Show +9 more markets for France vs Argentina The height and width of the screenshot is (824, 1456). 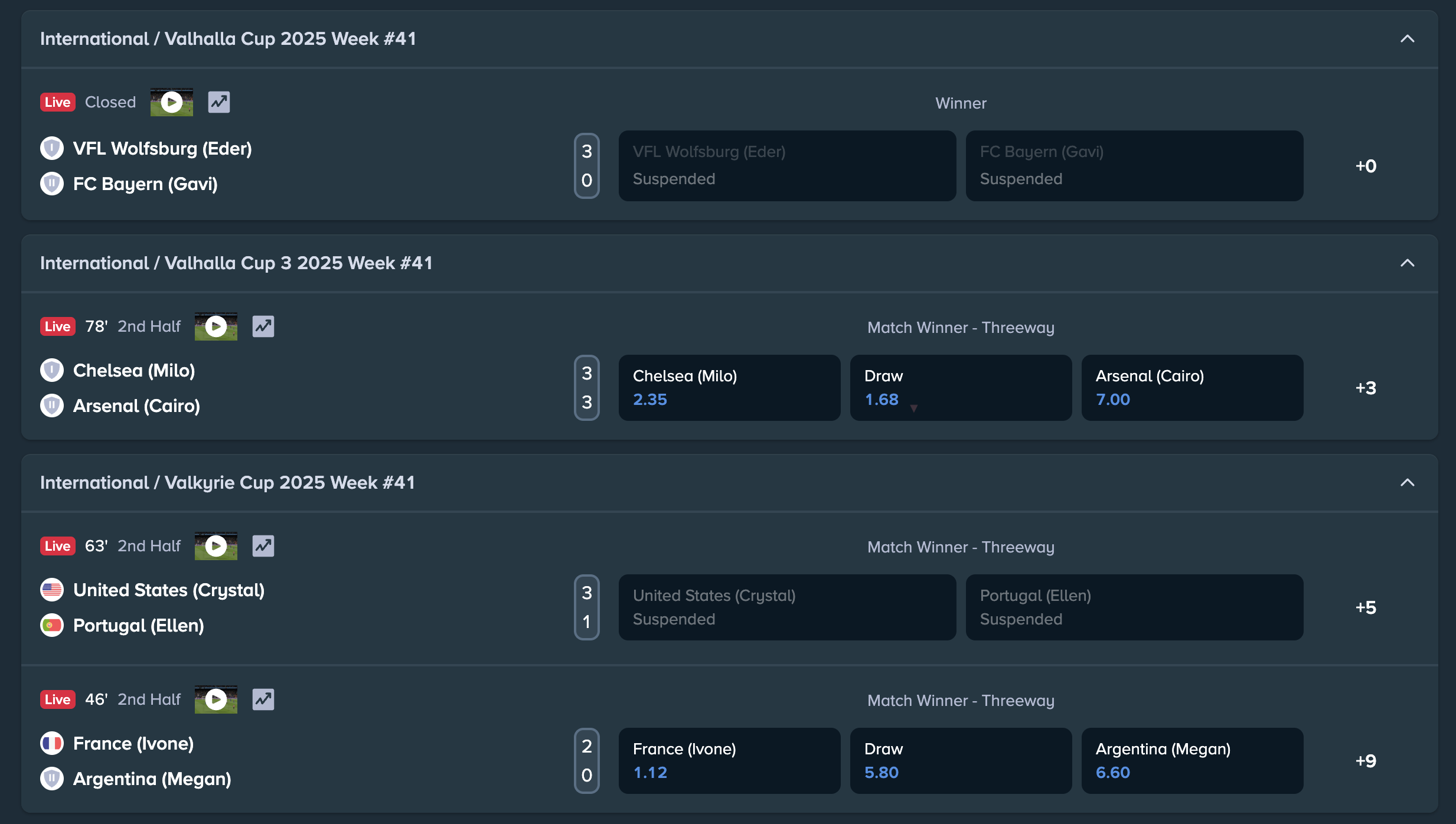pos(1366,761)
